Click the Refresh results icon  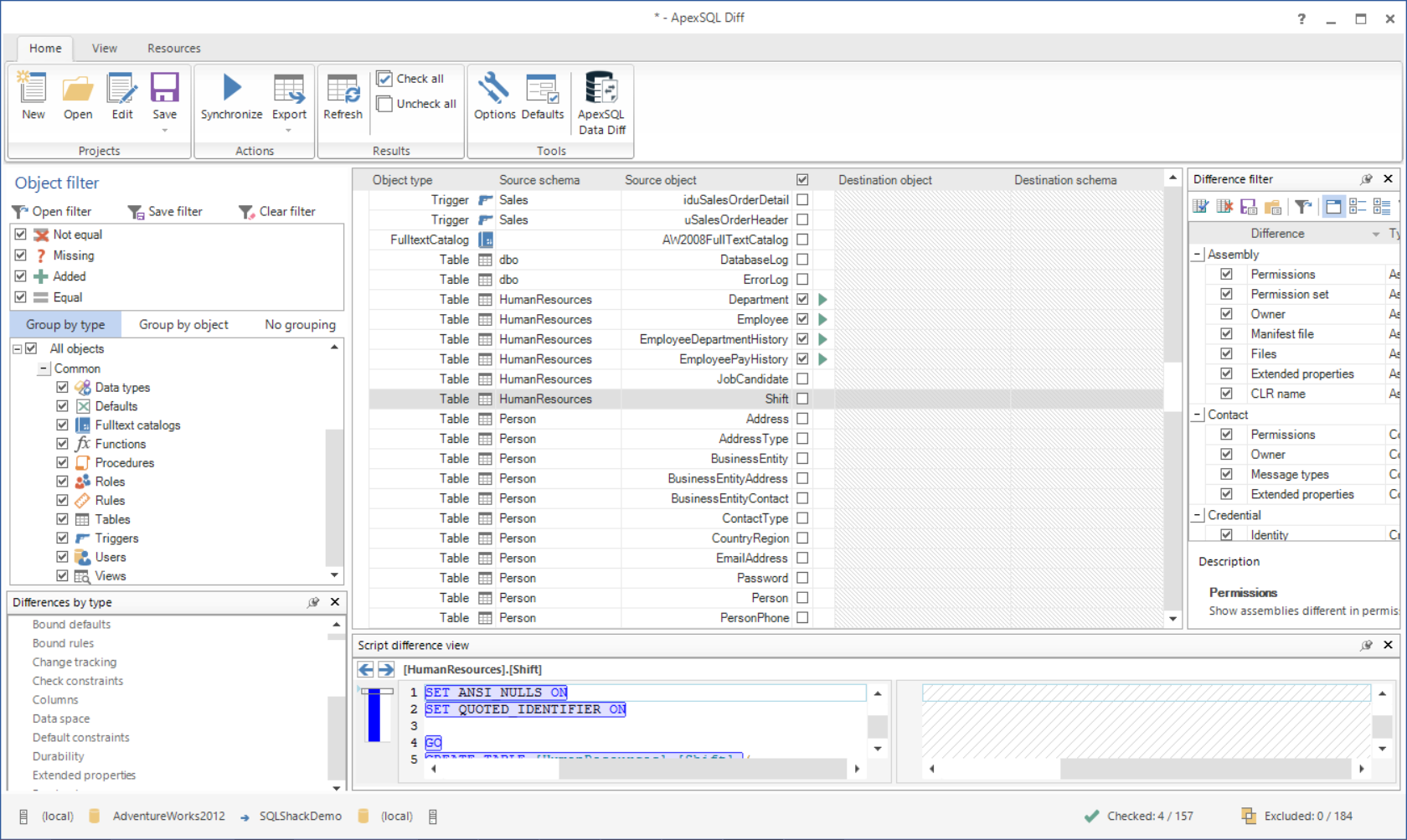click(x=343, y=89)
